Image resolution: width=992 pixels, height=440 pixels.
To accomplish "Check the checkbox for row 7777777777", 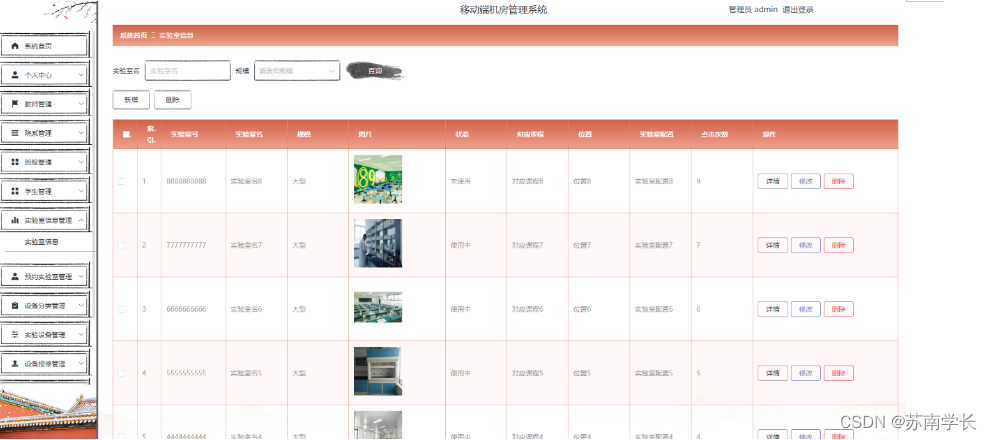I will 121,245.
